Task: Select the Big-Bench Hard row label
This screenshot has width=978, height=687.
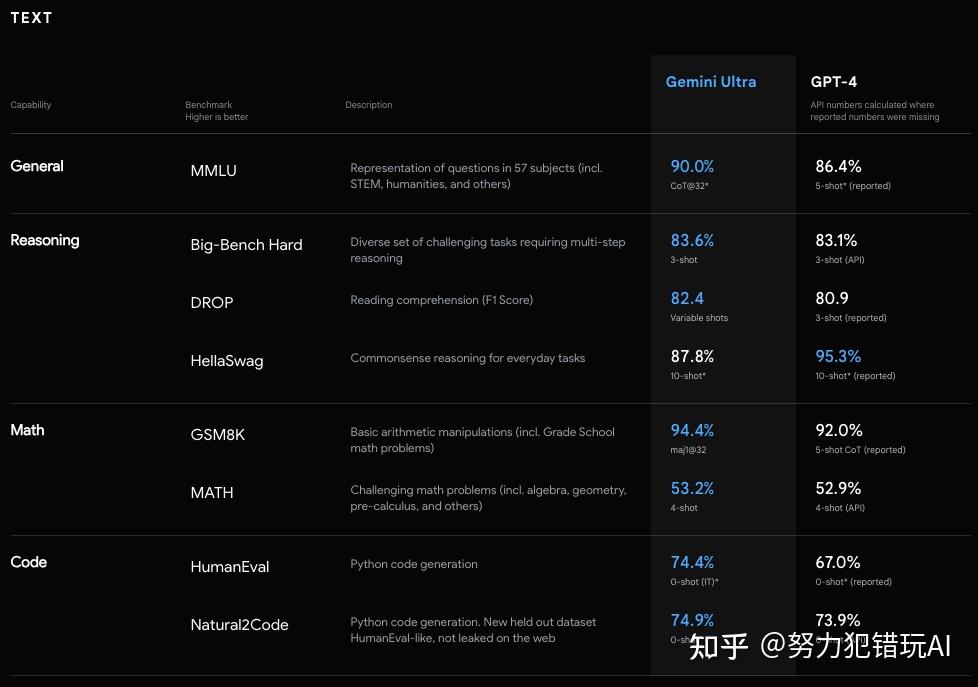Action: pos(246,245)
